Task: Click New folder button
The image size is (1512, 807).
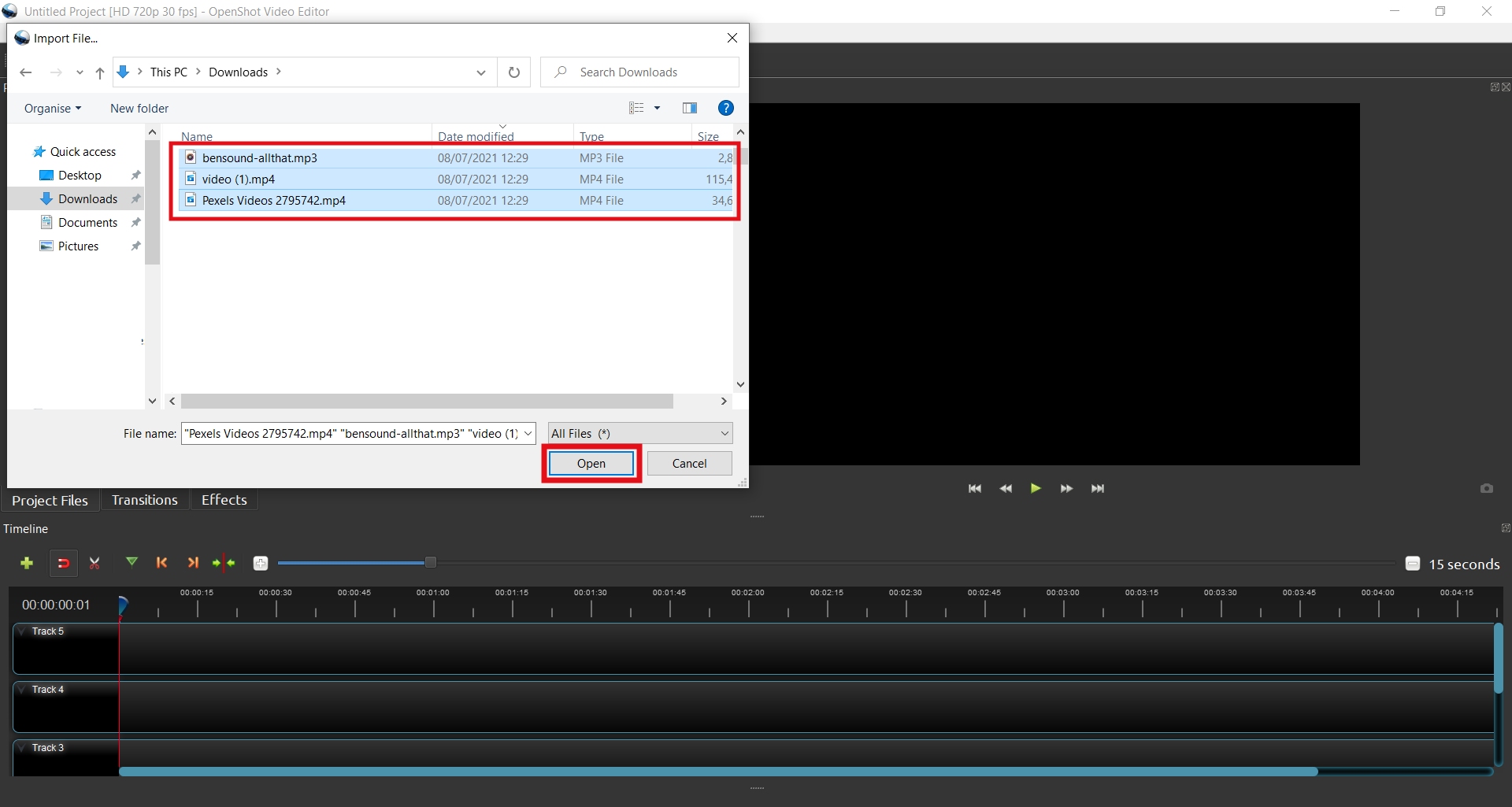Action: (x=139, y=109)
